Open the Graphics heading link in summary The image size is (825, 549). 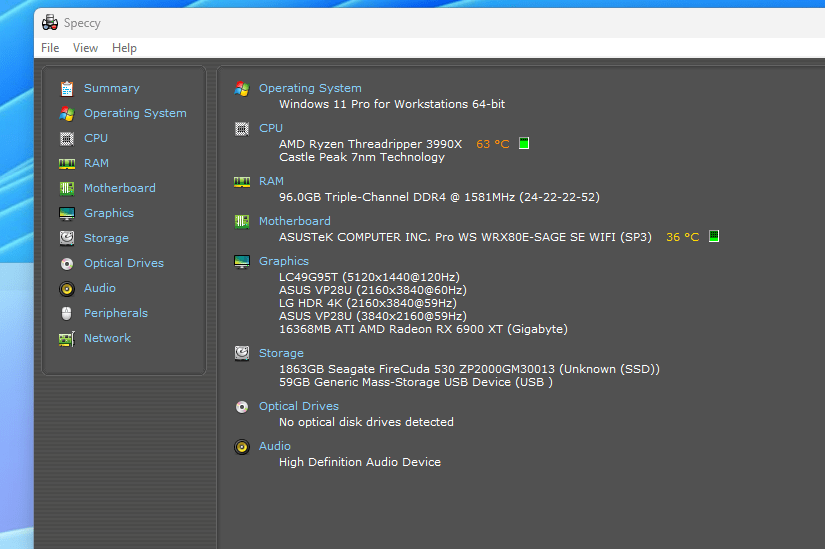click(x=284, y=261)
